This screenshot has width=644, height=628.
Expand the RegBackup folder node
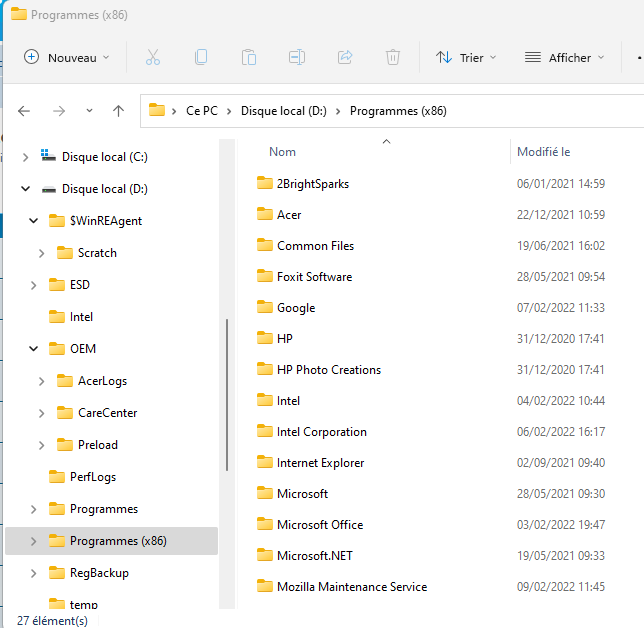pyautogui.click(x=34, y=573)
